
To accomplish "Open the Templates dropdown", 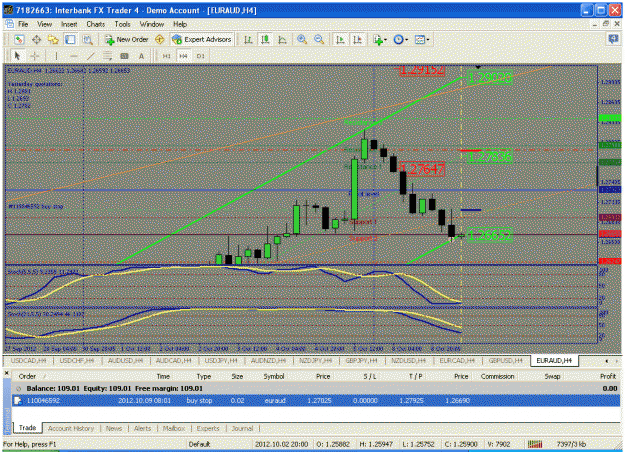I will point(422,39).
